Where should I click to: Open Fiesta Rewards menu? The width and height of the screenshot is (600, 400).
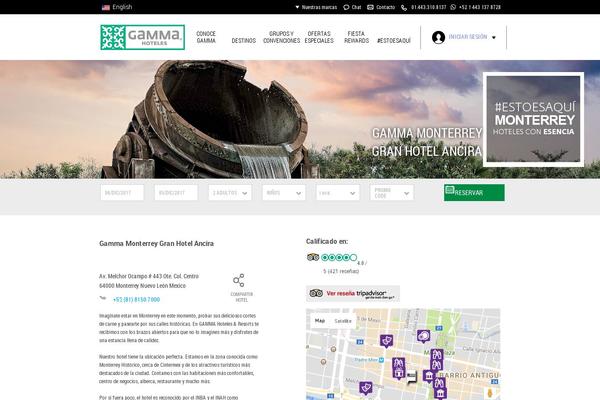click(356, 37)
